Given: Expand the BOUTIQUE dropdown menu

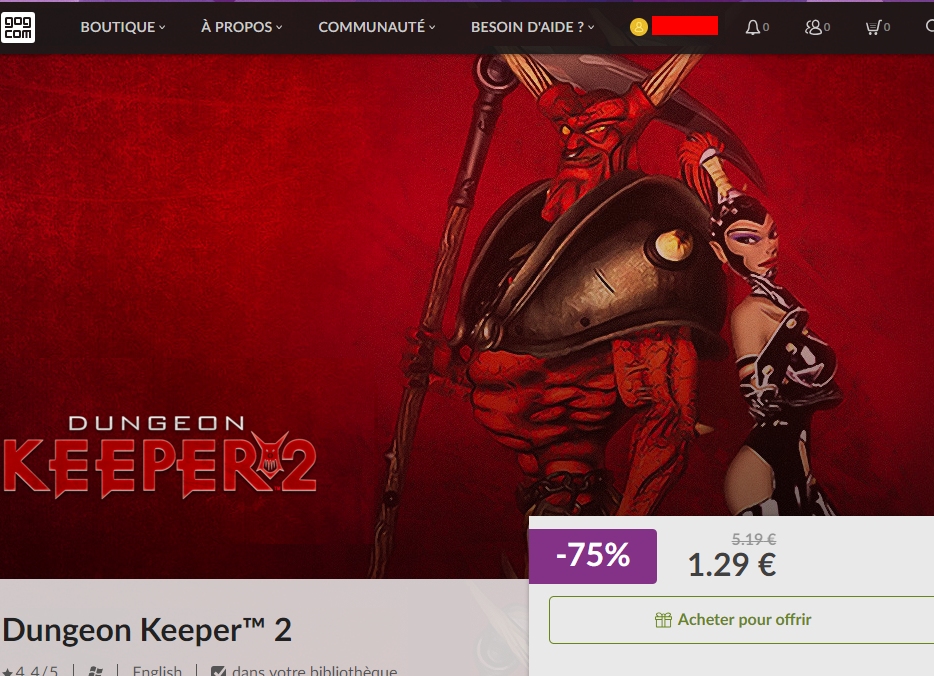Looking at the screenshot, I should 123,27.
